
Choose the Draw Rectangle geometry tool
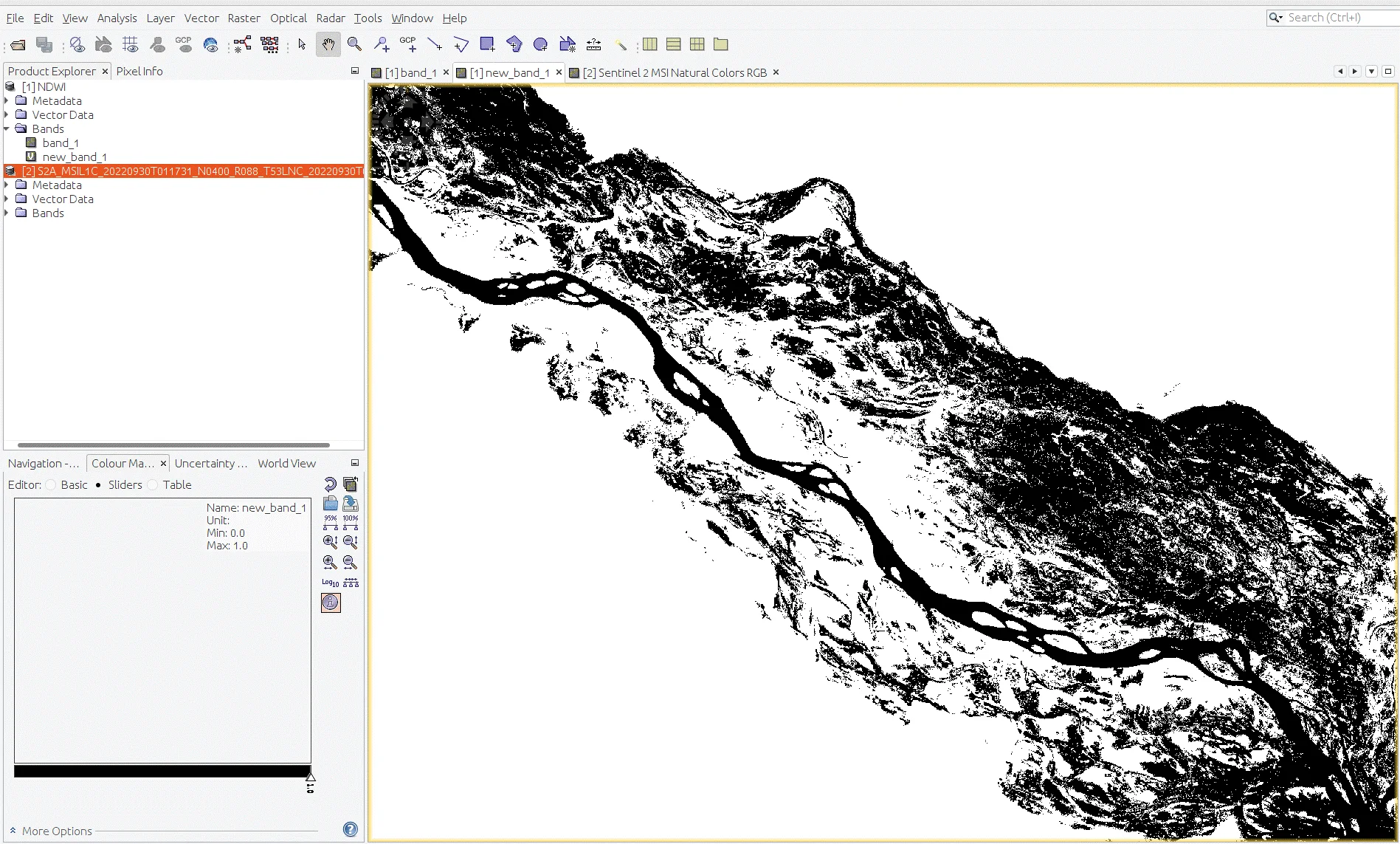pyautogui.click(x=487, y=45)
